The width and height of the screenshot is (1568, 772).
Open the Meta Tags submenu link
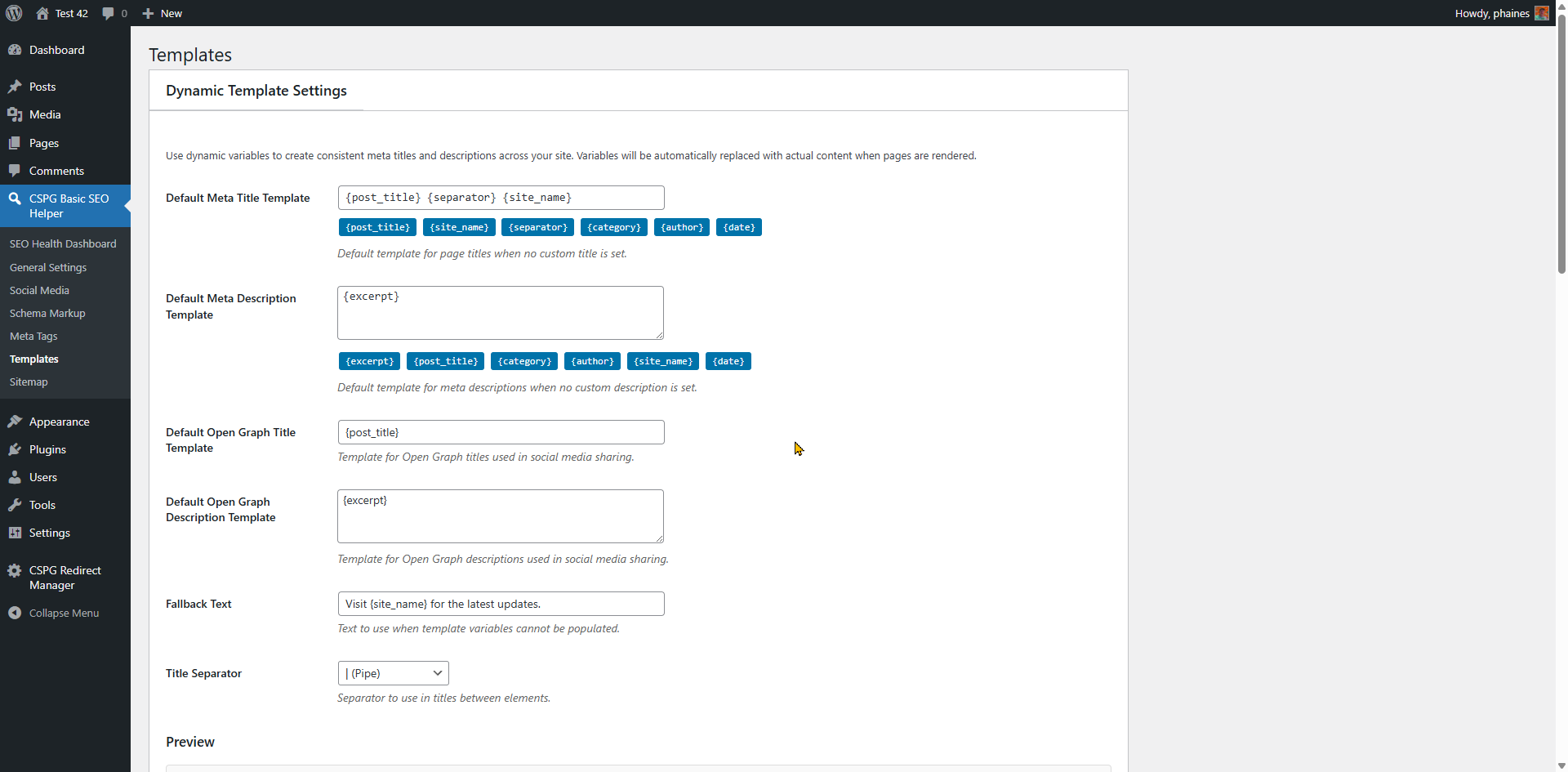coord(33,336)
